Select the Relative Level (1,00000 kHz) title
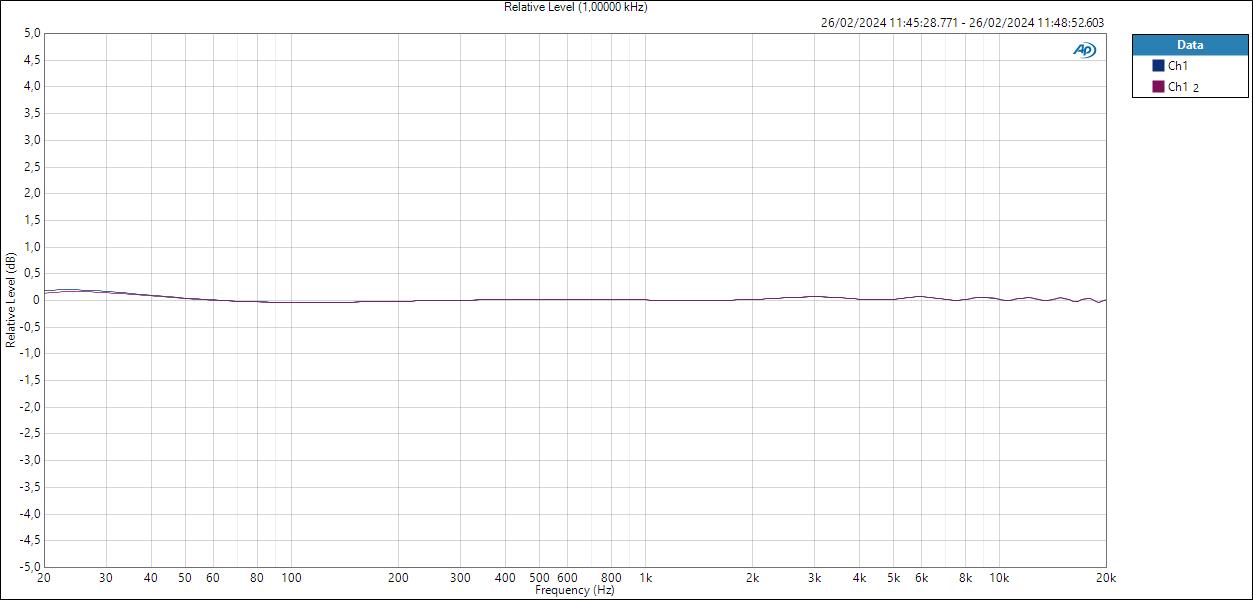 [x=575, y=7]
